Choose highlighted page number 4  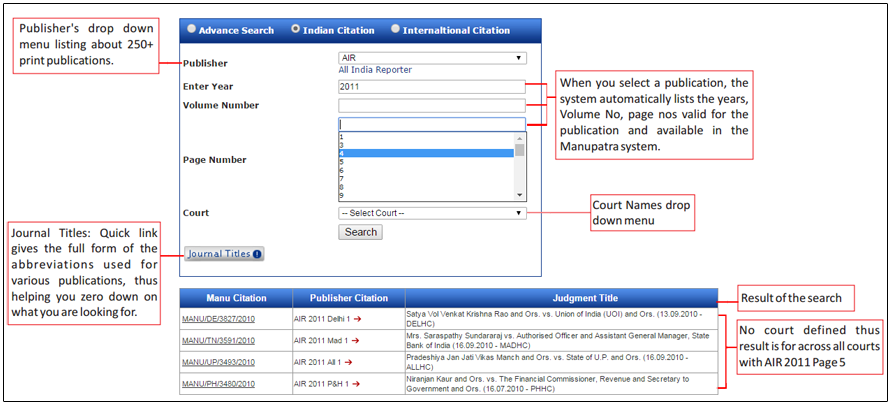click(426, 153)
